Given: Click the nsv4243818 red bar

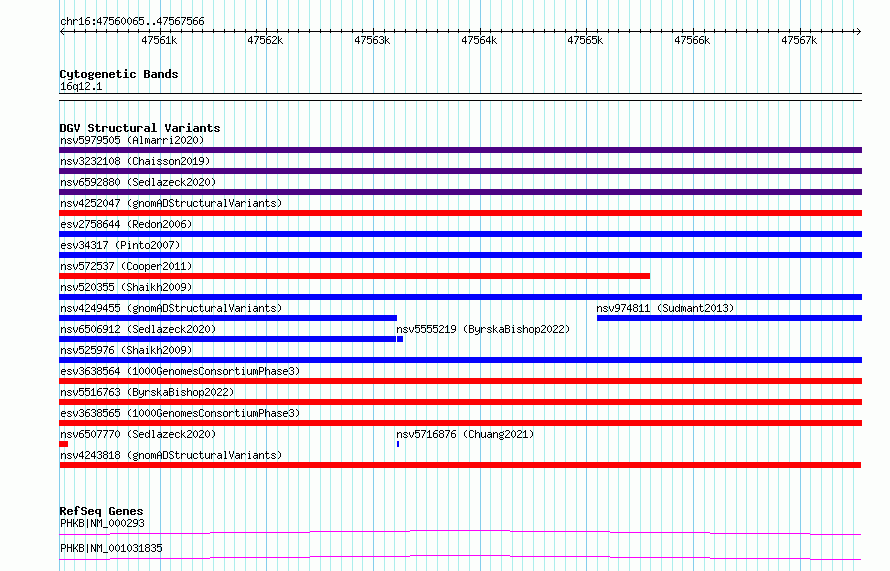Looking at the screenshot, I should coord(460,465).
